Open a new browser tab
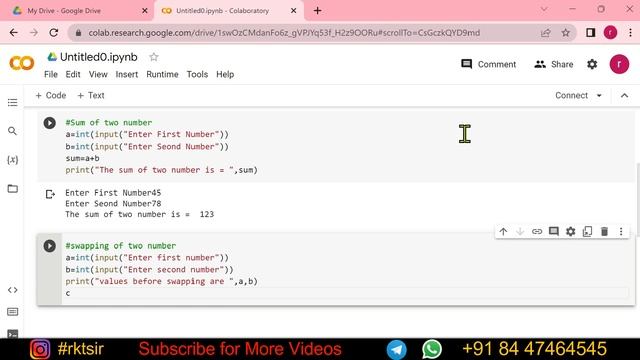The width and height of the screenshot is (640, 360). [318, 11]
